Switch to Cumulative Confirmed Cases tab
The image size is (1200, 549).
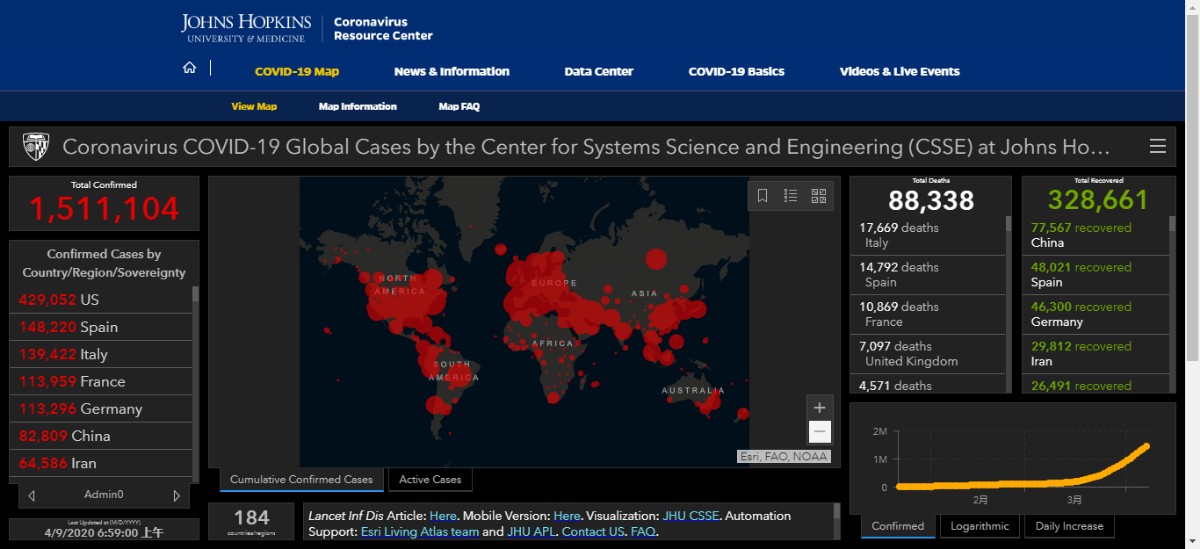pos(301,480)
